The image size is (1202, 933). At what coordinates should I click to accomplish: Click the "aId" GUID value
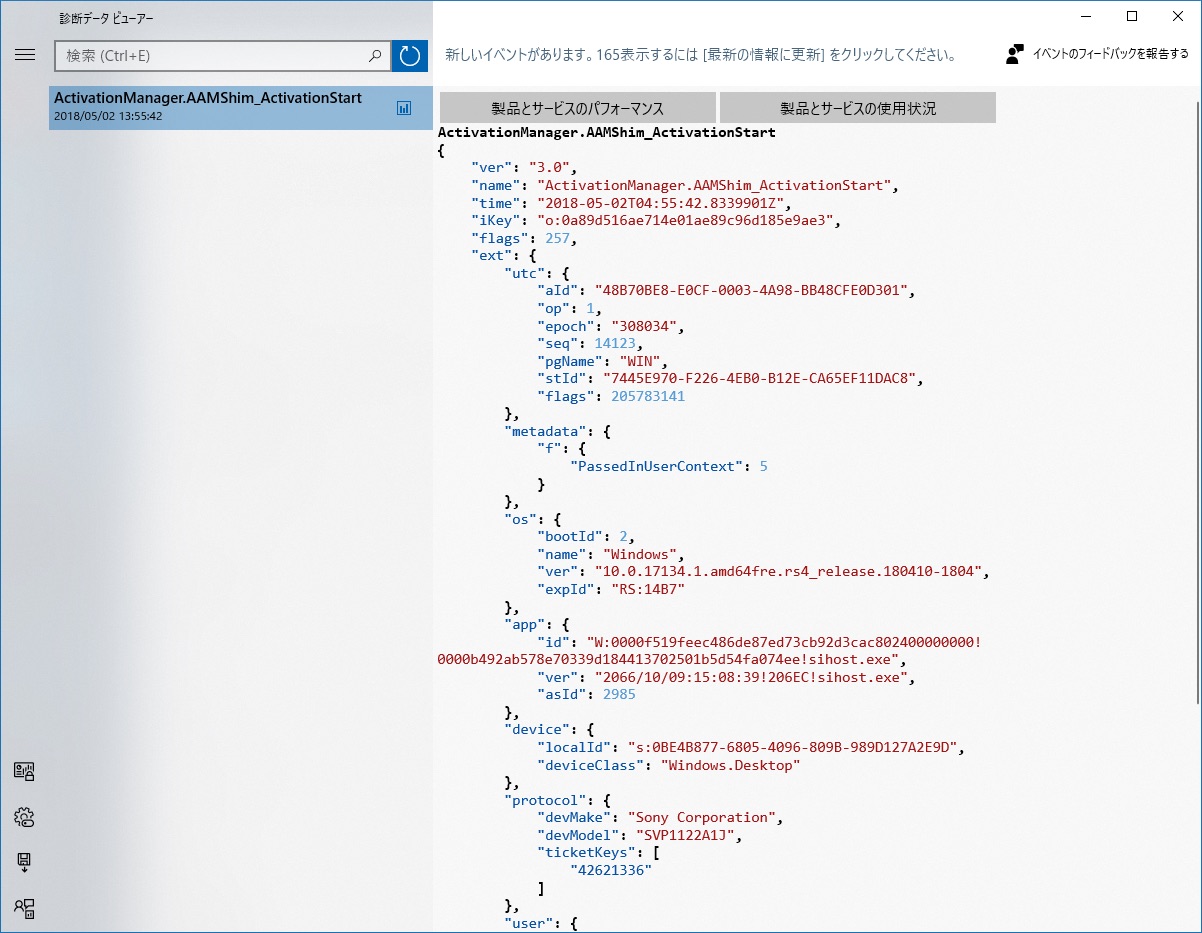tap(751, 290)
